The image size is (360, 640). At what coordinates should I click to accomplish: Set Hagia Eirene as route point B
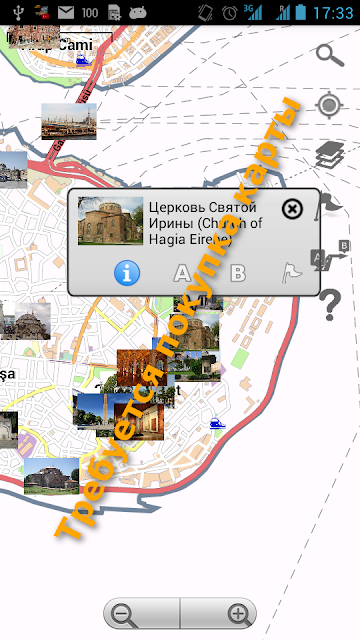coord(238,273)
